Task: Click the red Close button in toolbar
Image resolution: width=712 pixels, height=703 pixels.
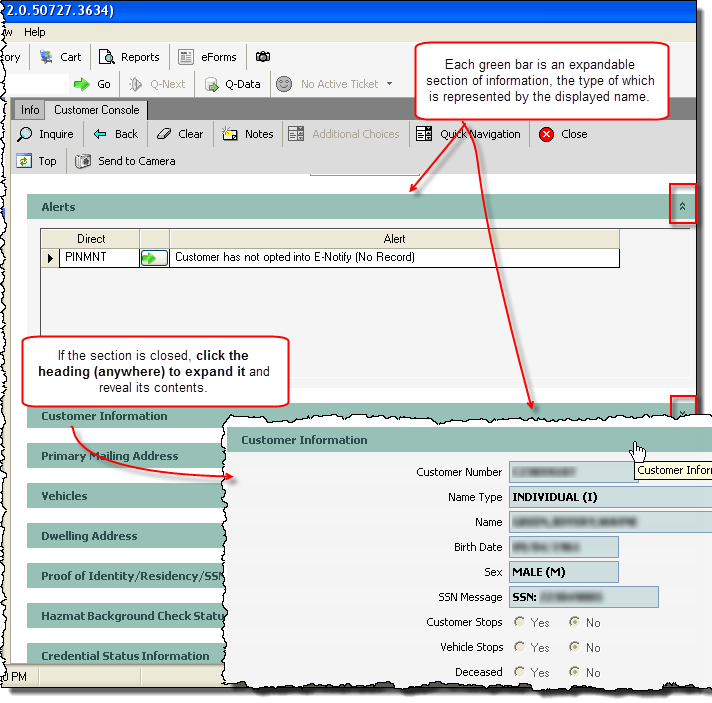Action: click(563, 134)
